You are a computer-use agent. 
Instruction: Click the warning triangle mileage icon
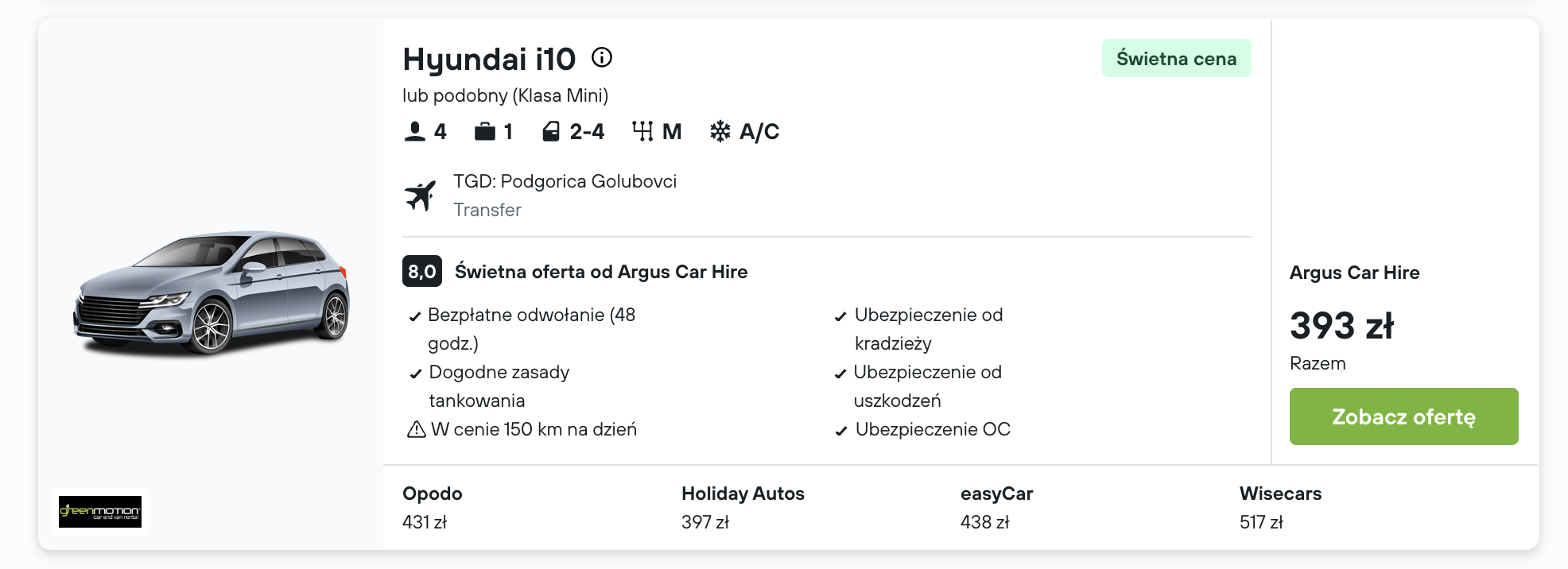click(x=417, y=430)
